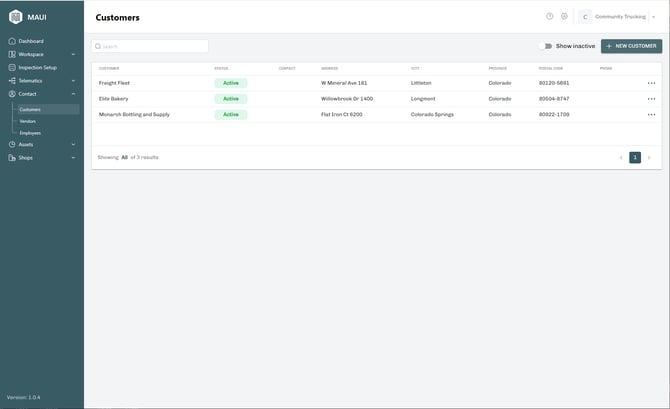Image resolution: width=670 pixels, height=409 pixels.
Task: Expand the Shops menu chevron
Action: (x=73, y=158)
